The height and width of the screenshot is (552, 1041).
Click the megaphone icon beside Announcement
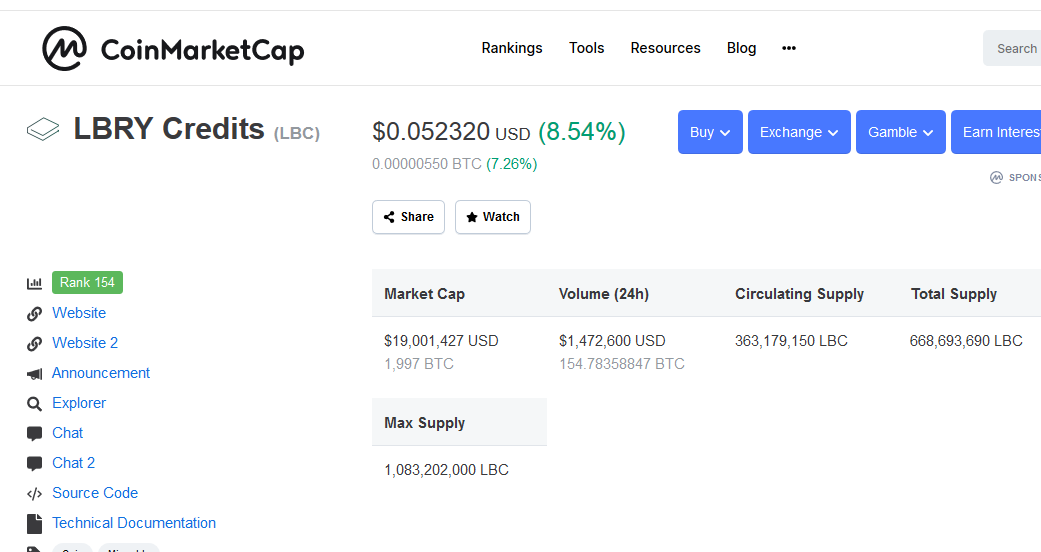pos(35,373)
